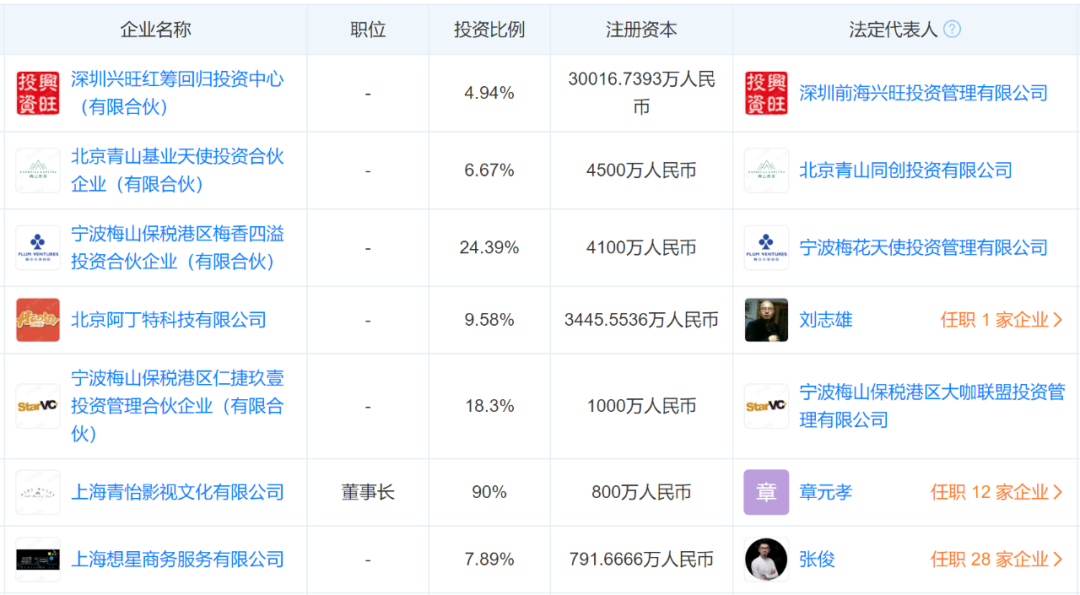Viewport: 1080px width, 595px height.
Task: Click the 北京青山基业天使投资 company logo
Action: pos(38,170)
